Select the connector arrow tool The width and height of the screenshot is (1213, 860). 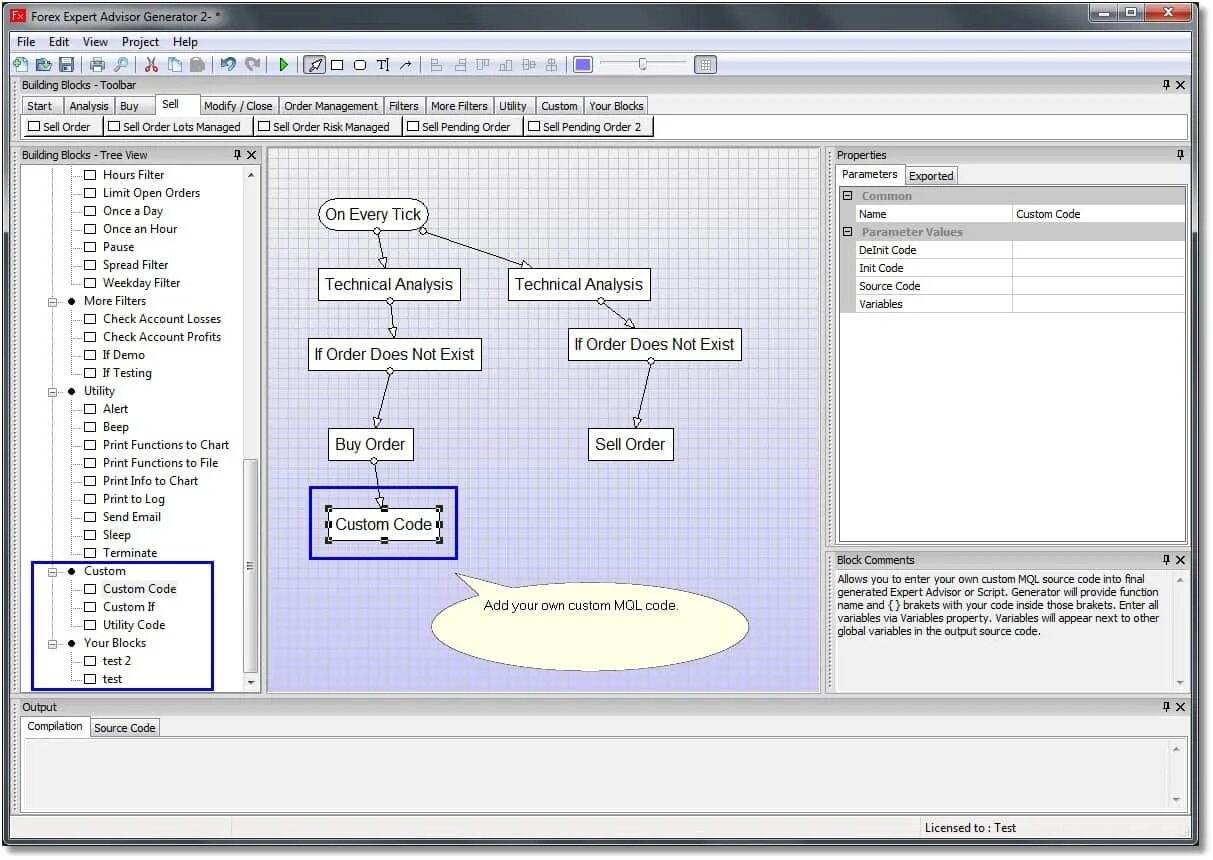tap(406, 65)
